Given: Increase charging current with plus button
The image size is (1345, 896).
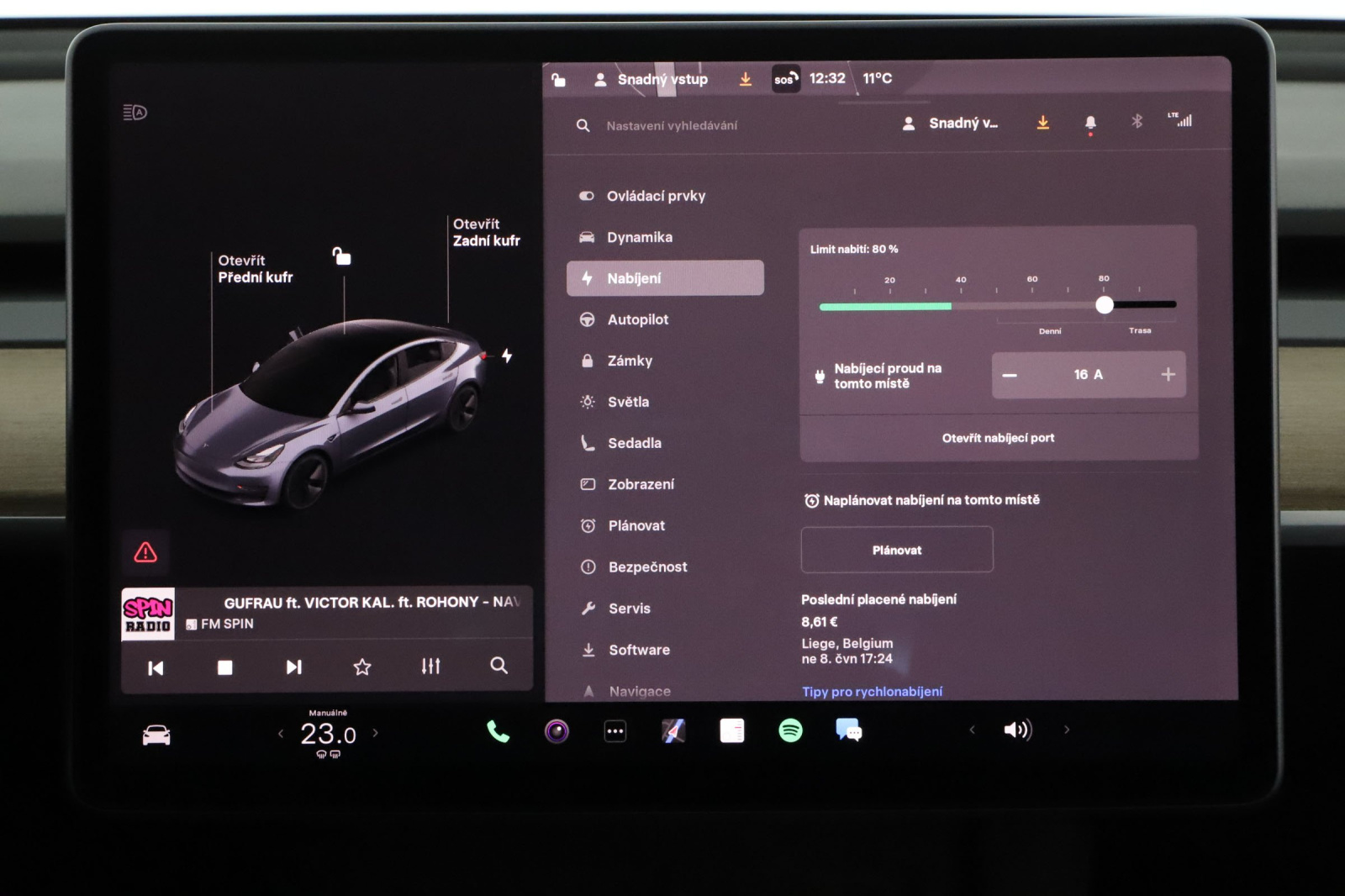Looking at the screenshot, I should [x=1168, y=375].
